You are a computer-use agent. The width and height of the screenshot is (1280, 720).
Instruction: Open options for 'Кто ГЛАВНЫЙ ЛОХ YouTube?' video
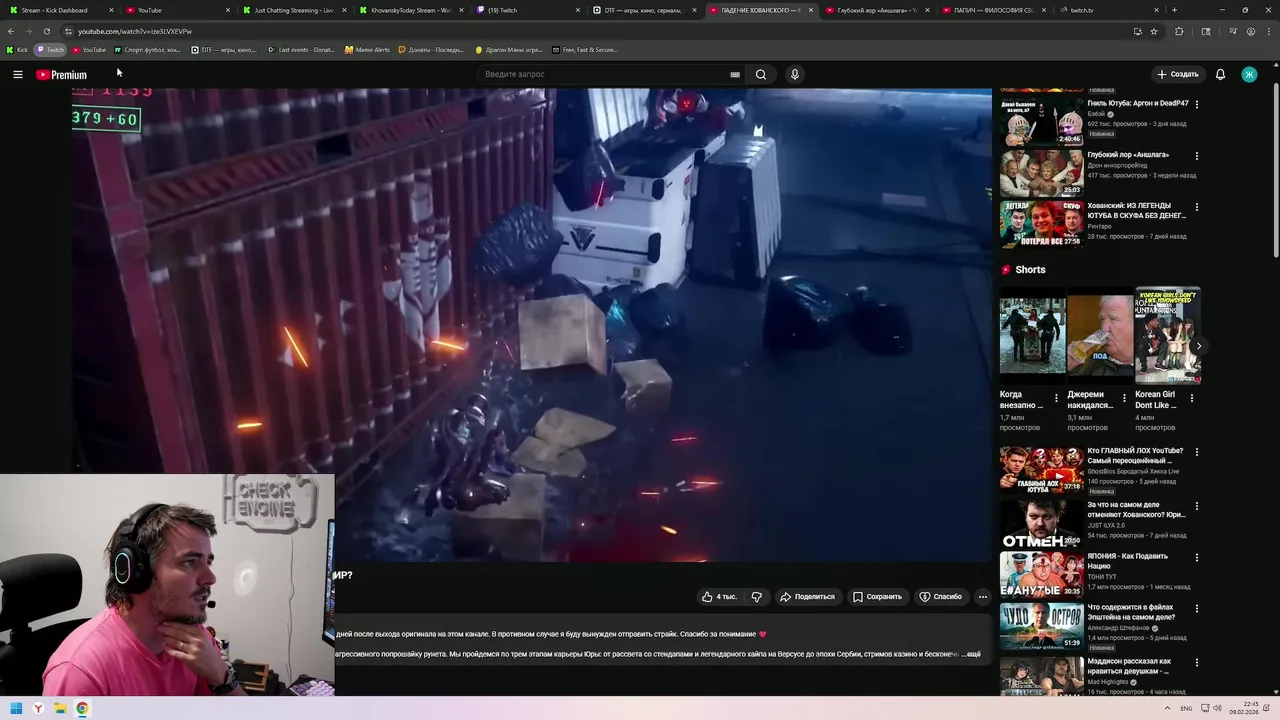click(1197, 452)
